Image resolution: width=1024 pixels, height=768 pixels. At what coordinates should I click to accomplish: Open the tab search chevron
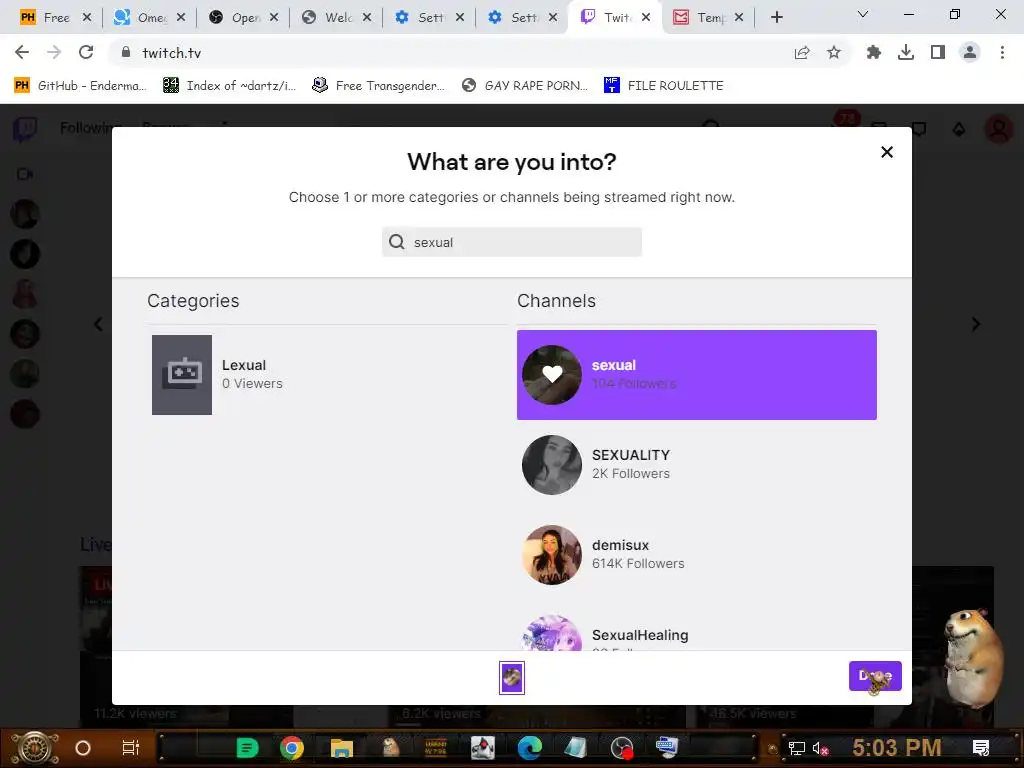863,14
